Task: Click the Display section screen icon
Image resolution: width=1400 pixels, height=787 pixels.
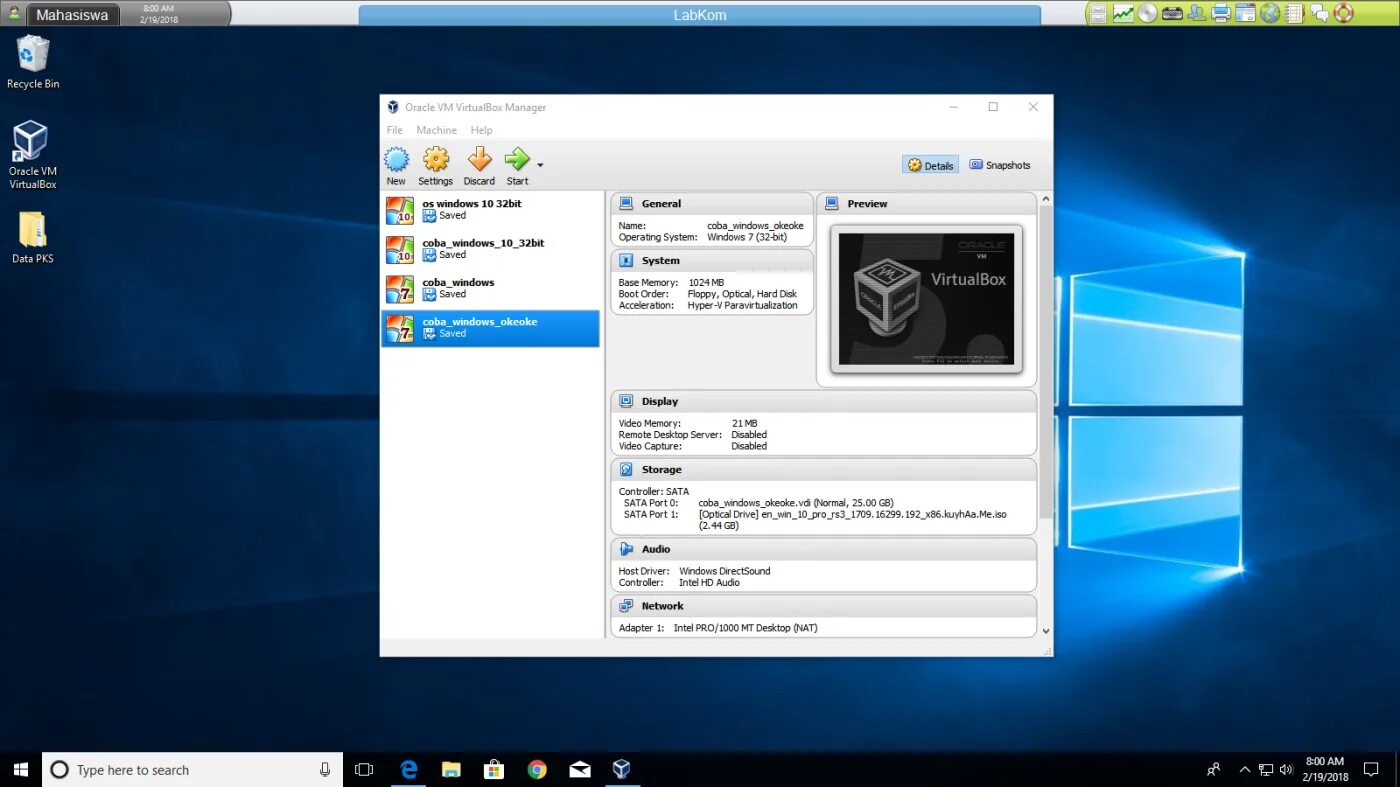Action: 626,401
